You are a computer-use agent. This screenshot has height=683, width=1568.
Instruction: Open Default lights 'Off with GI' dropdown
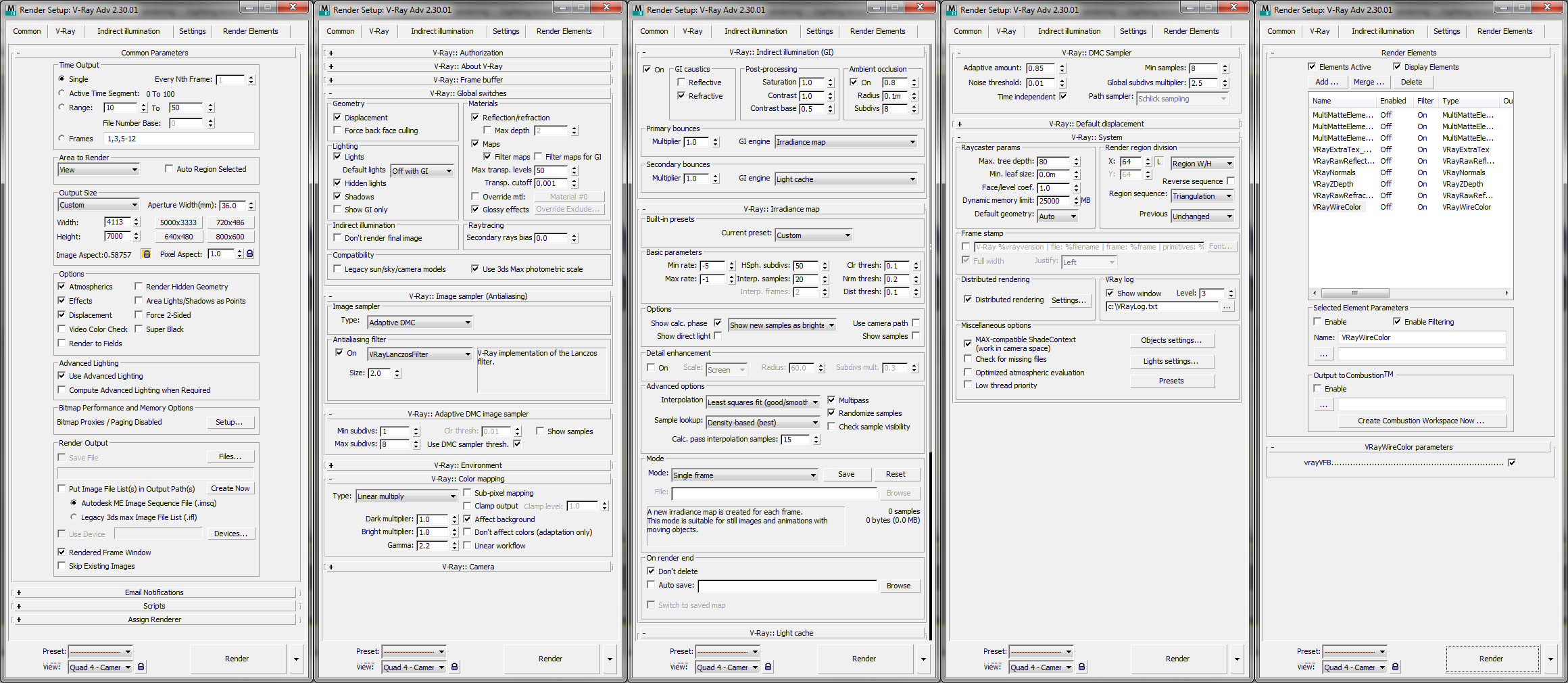(x=422, y=171)
